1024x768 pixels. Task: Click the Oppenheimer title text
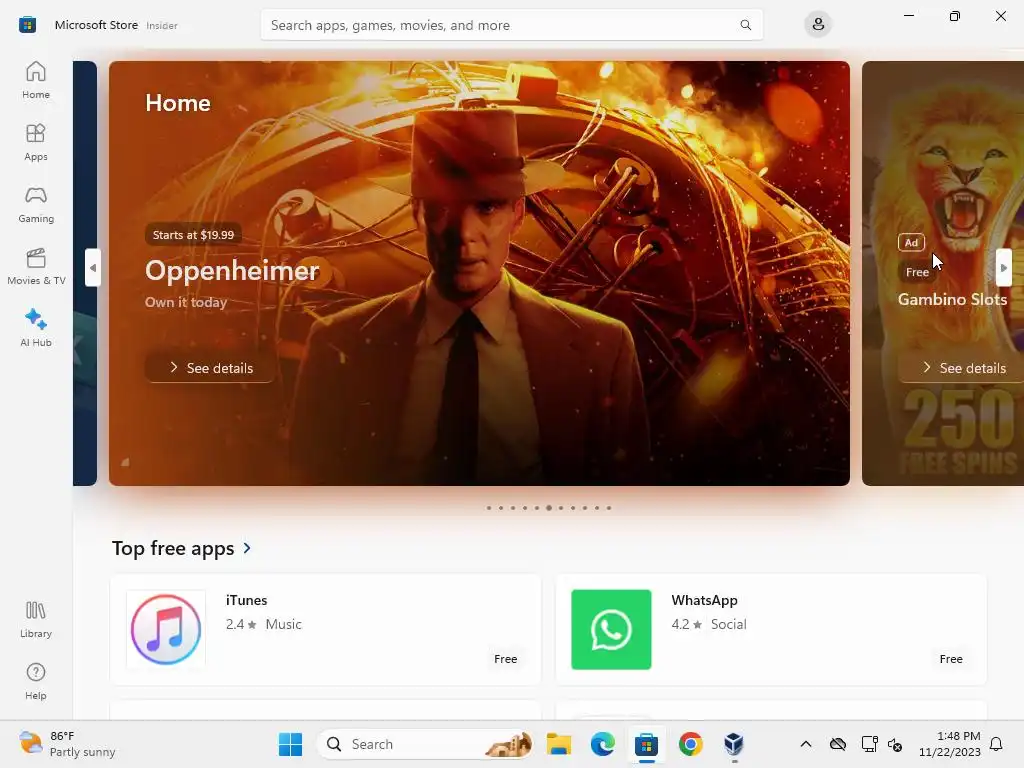coord(232,270)
